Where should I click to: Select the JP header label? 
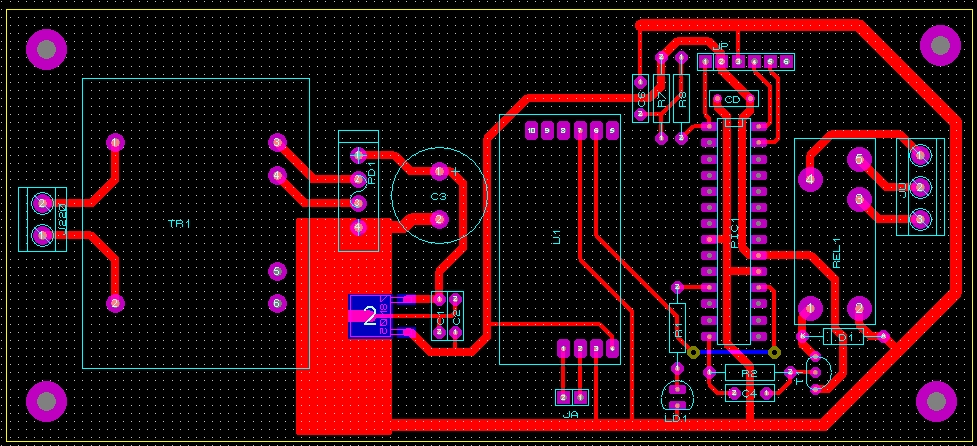pos(720,47)
